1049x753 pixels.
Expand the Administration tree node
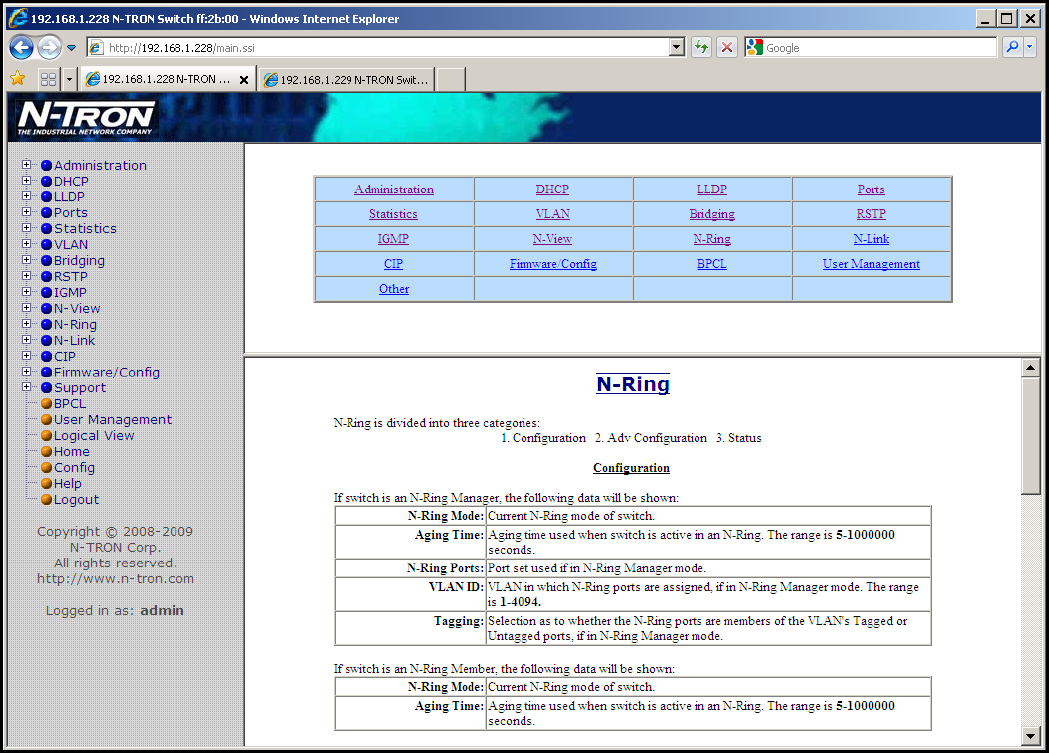click(x=27, y=166)
